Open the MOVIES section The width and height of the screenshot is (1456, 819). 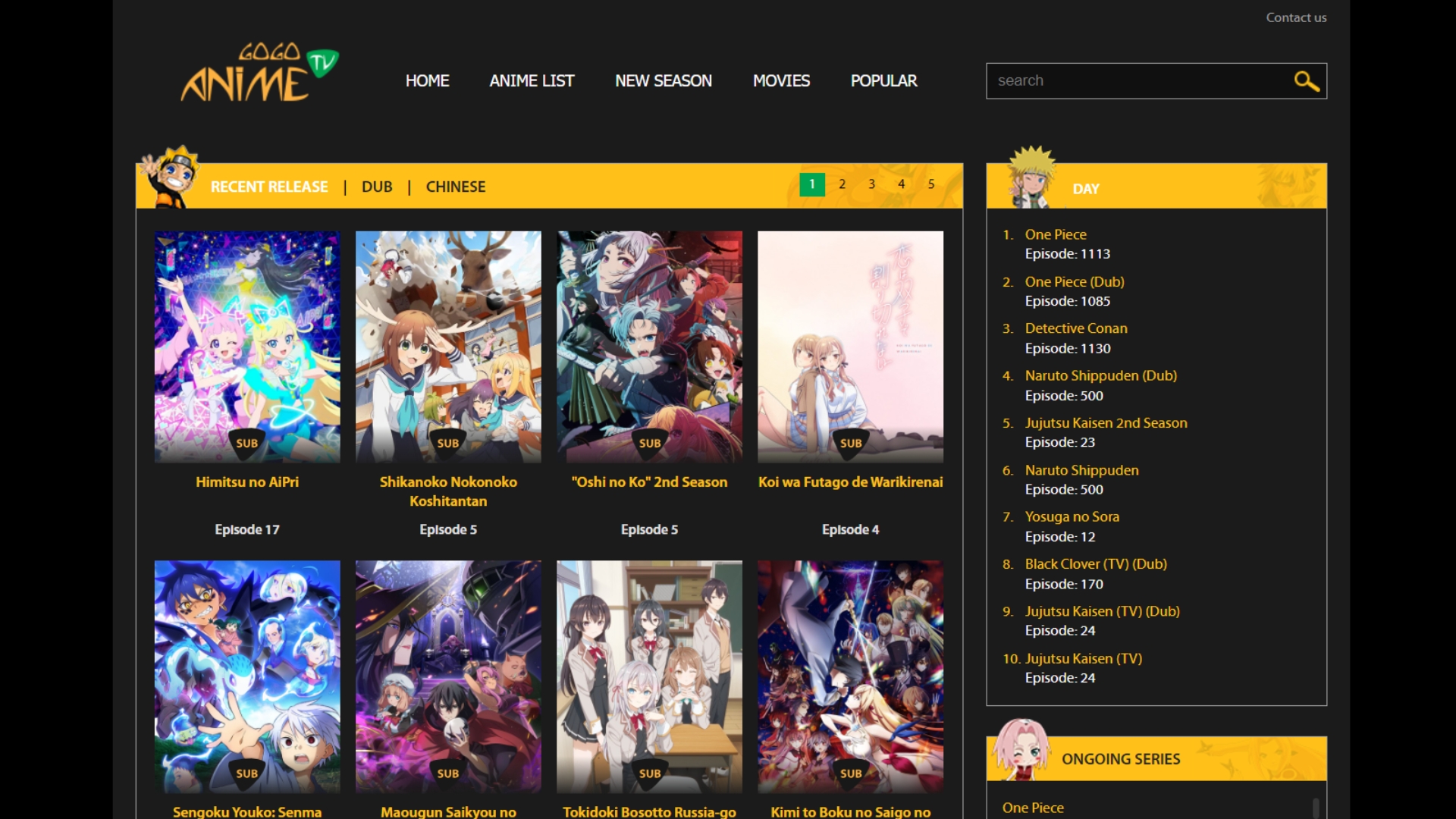point(781,80)
